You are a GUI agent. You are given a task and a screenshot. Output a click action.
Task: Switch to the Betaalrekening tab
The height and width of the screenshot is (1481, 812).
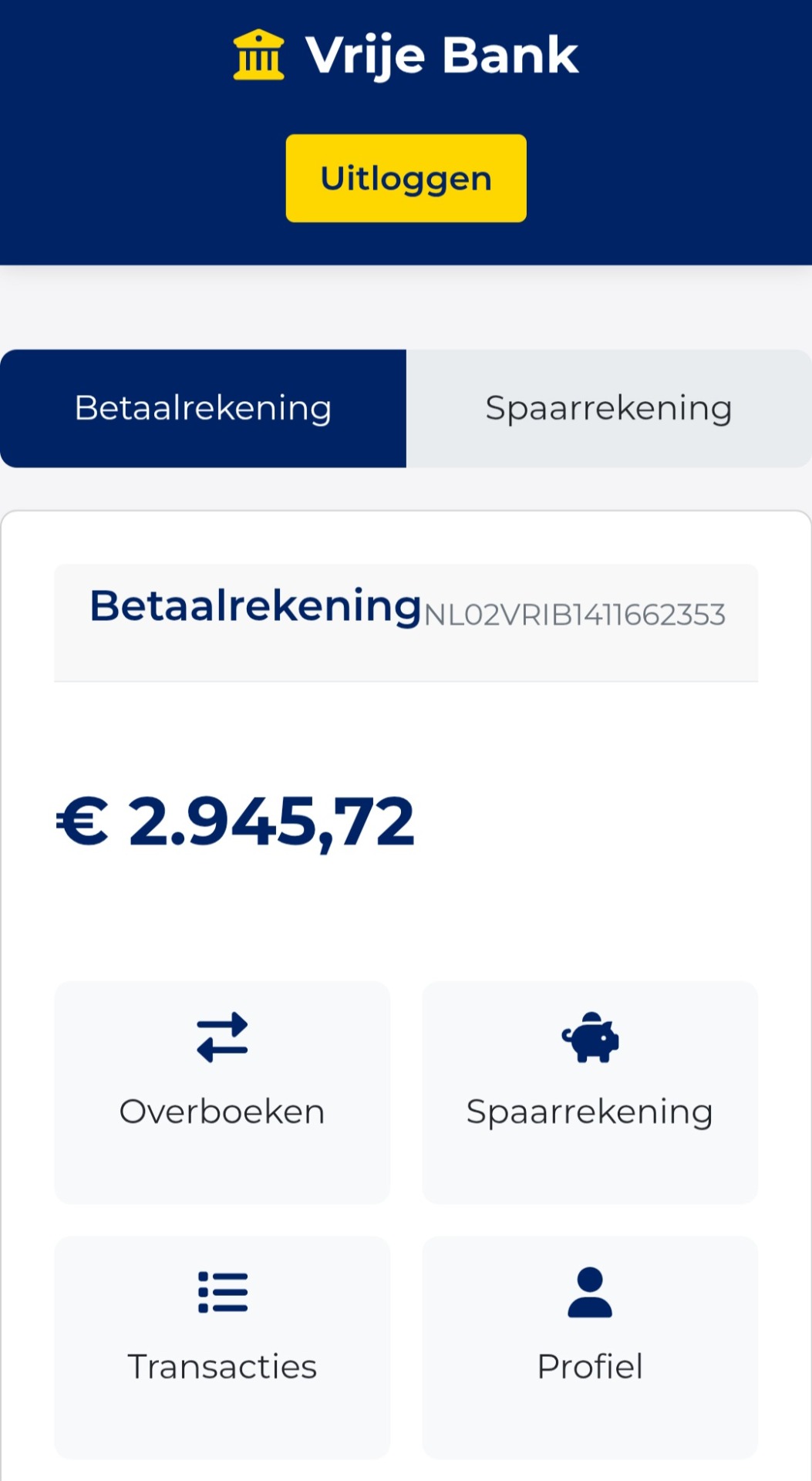click(x=203, y=408)
